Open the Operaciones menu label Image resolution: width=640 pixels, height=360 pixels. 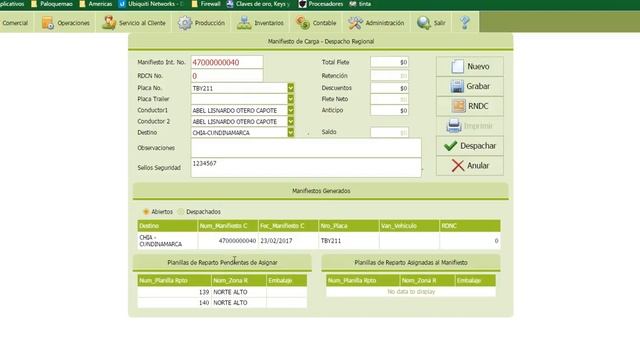(73, 23)
